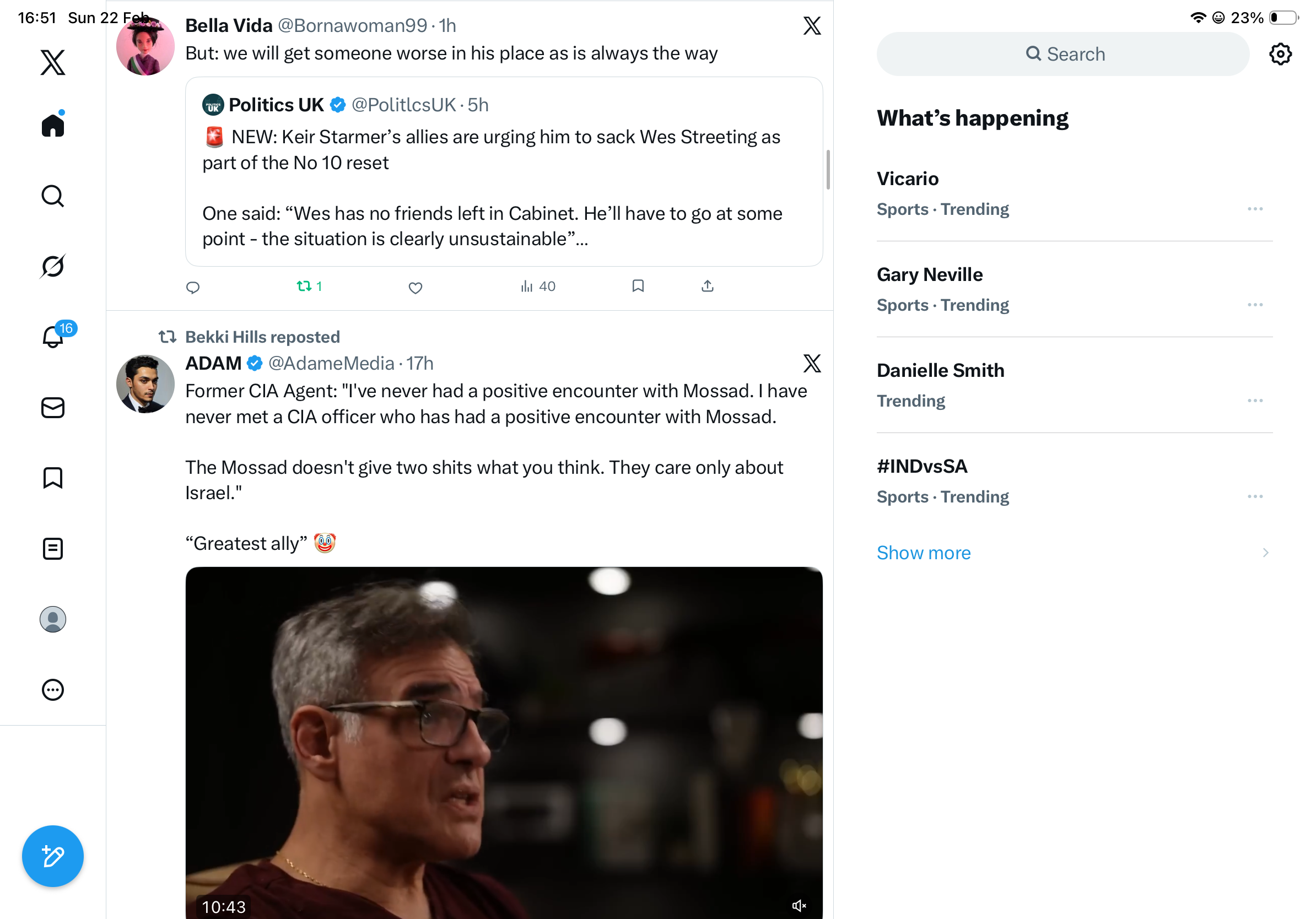Open the Lists icon in sidebar
The image size is (1316, 919).
click(x=53, y=549)
